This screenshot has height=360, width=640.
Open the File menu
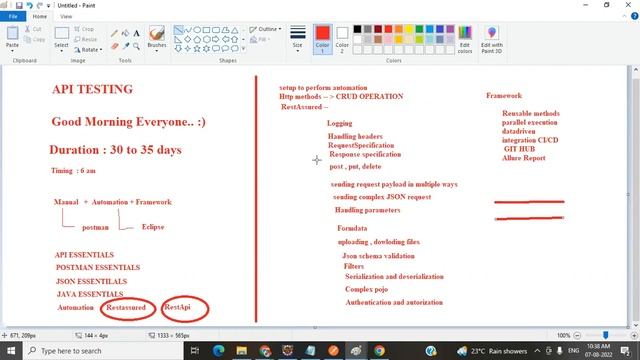point(13,16)
